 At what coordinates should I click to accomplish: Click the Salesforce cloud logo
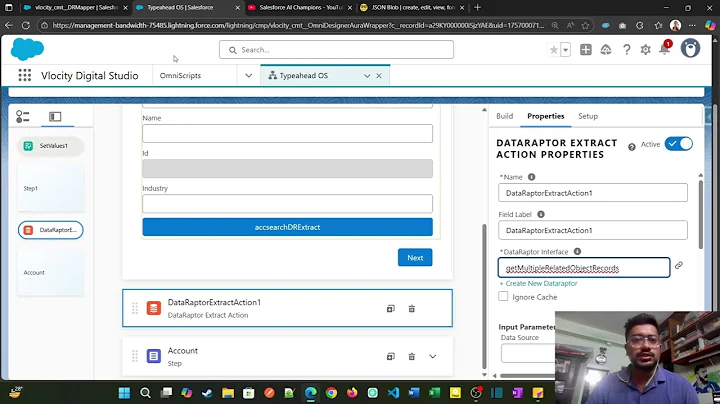pos(27,49)
